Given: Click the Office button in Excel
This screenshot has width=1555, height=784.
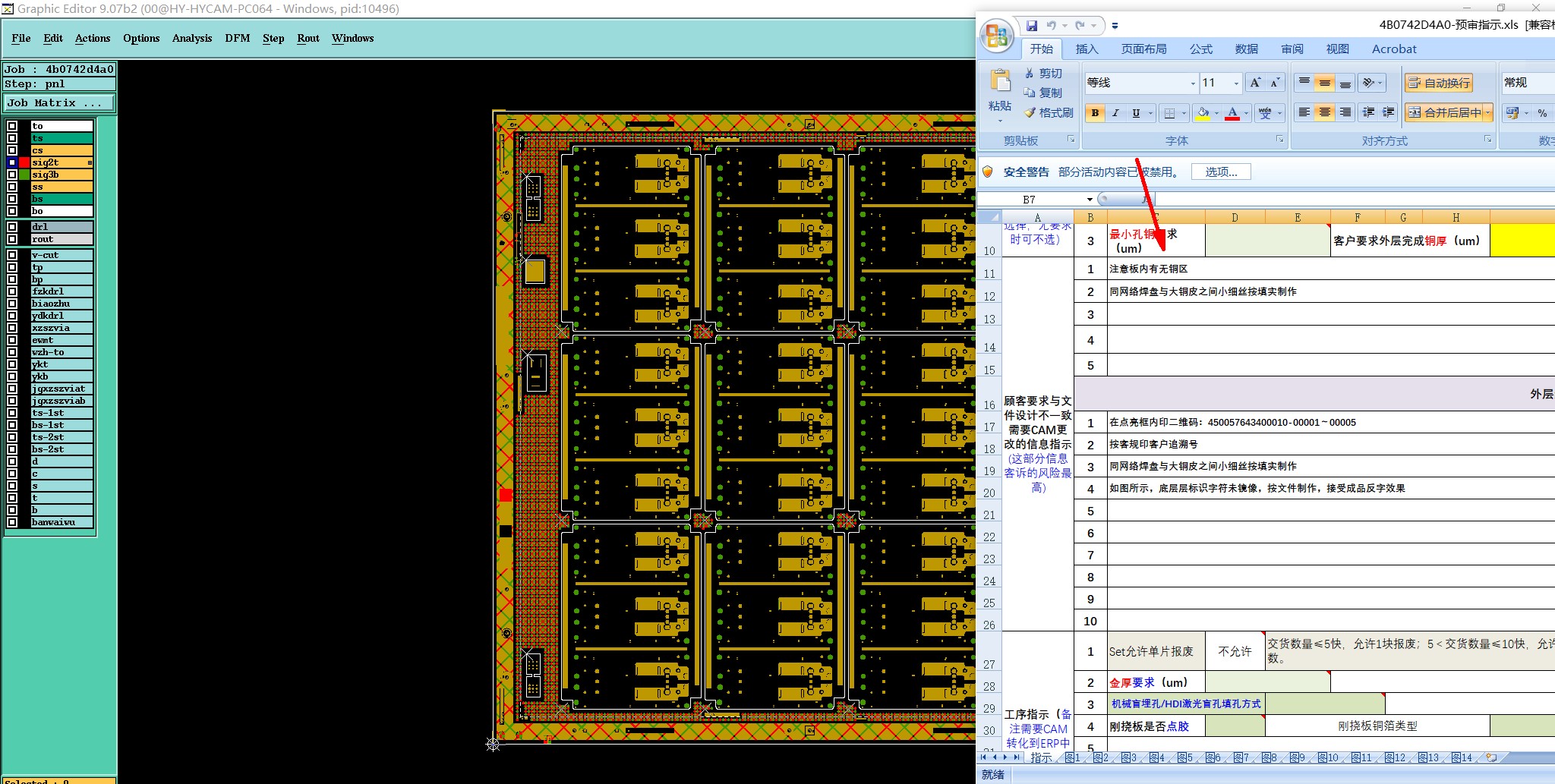Looking at the screenshot, I should 996,36.
